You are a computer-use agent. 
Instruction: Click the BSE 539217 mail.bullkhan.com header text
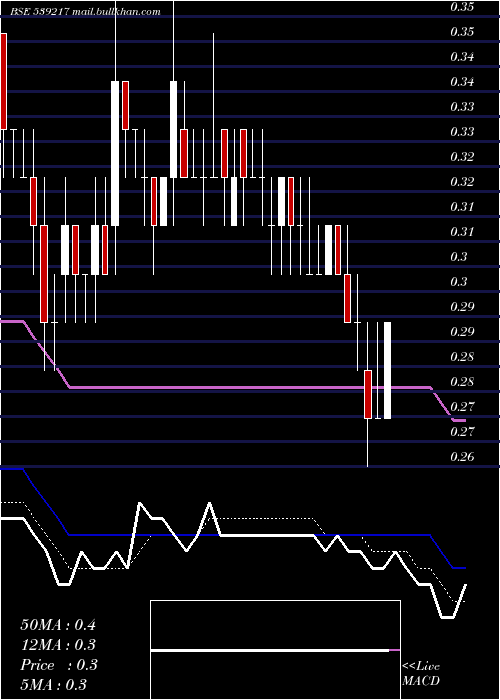pyautogui.click(x=85, y=12)
